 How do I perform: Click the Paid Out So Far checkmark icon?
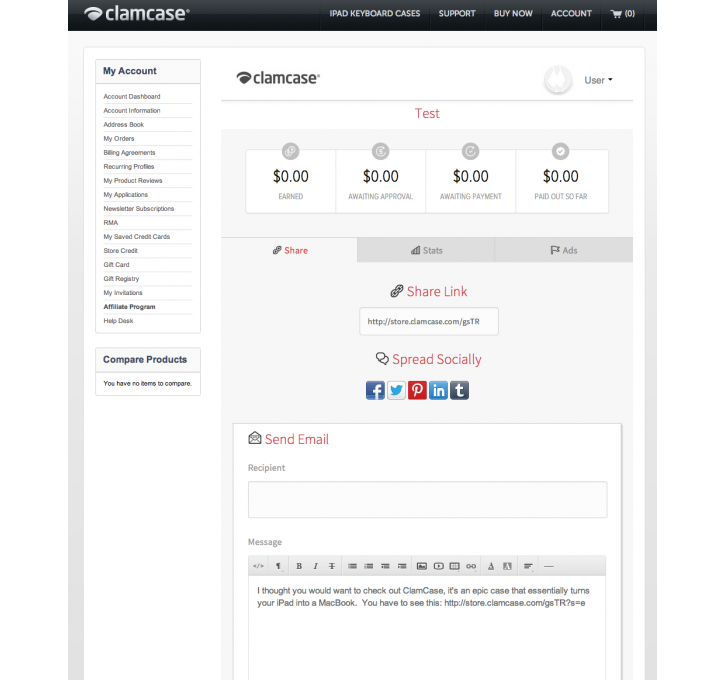coord(560,151)
